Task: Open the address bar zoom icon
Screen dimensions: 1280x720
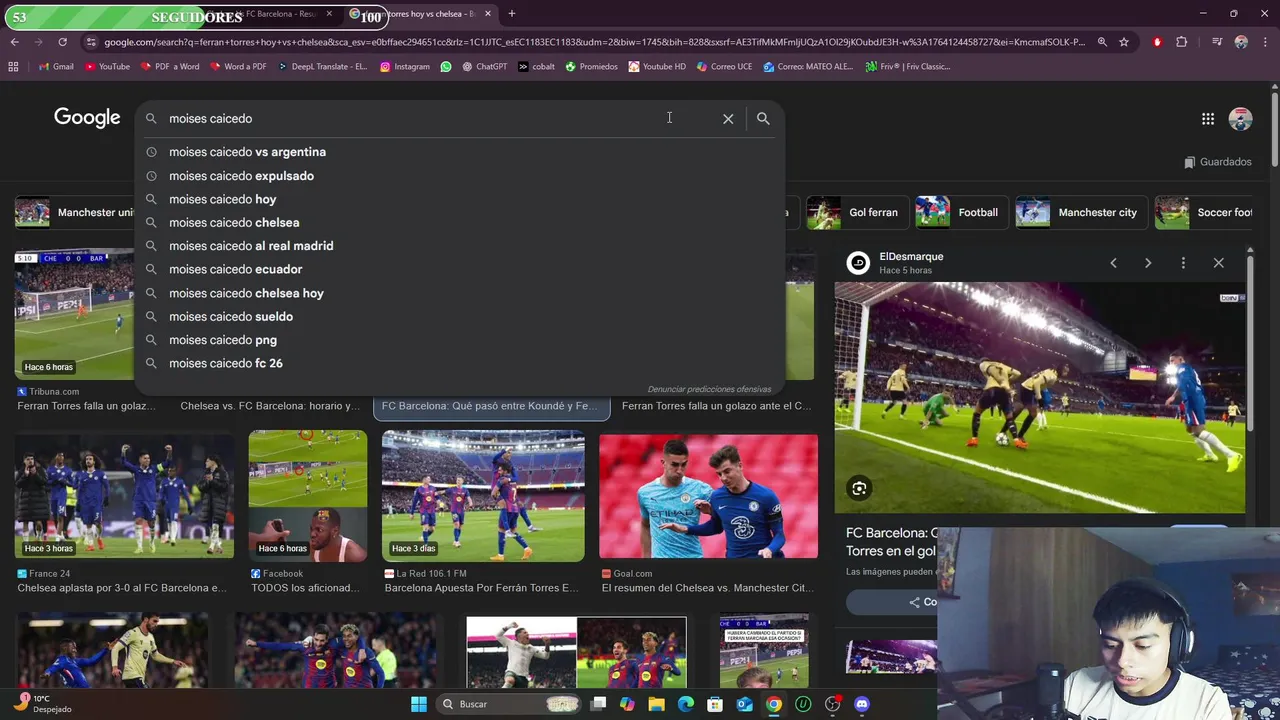Action: tap(1102, 42)
